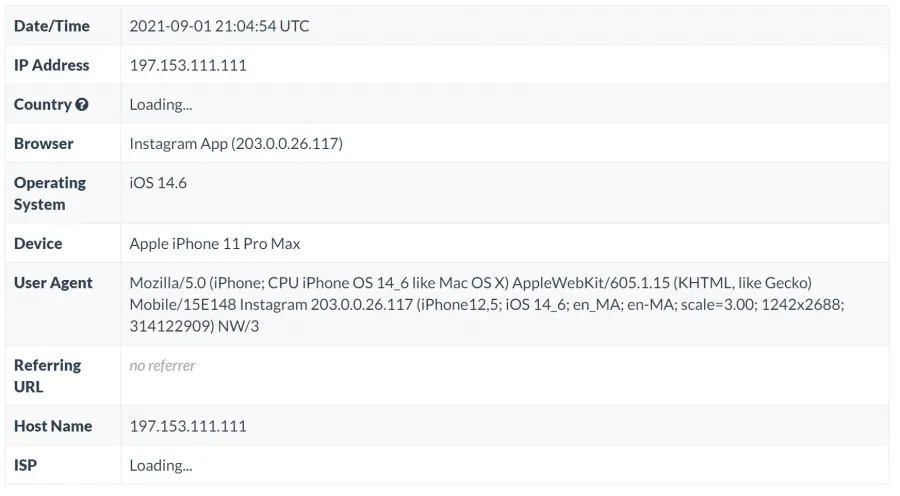Click the Operating System label
Screen dimensions: 900x496
click(x=50, y=193)
